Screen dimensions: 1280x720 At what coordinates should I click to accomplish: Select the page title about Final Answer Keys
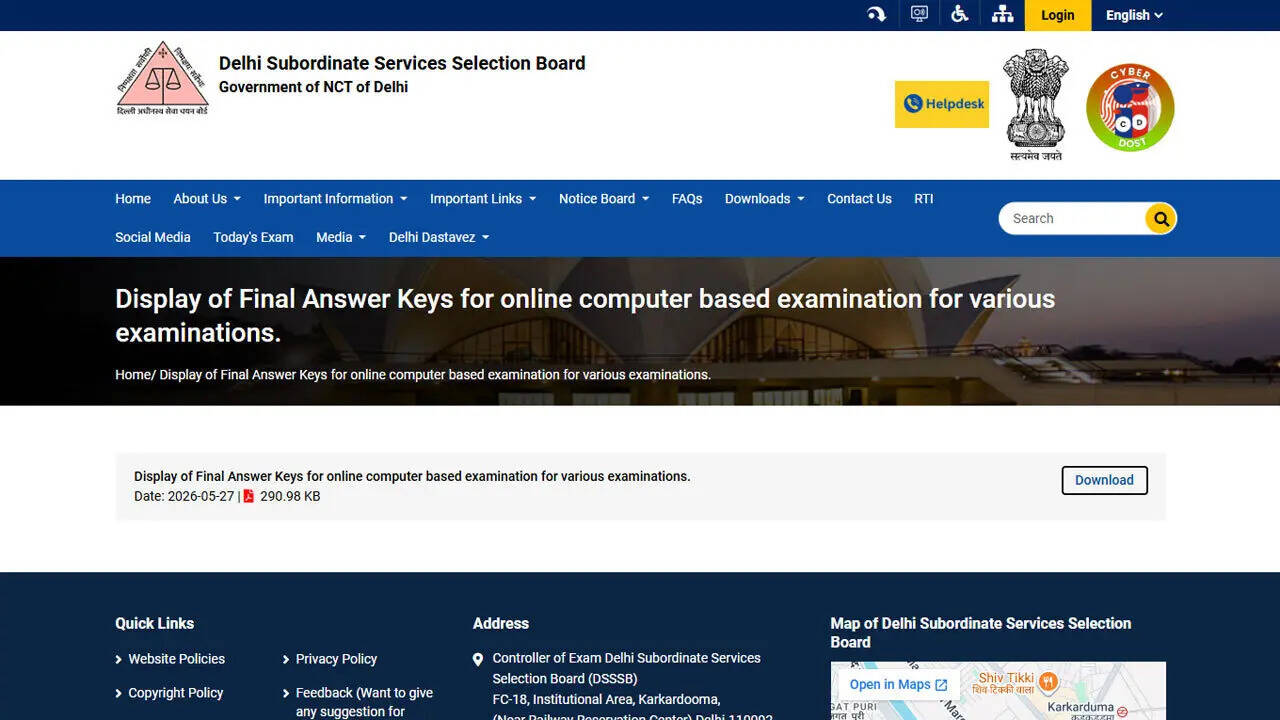585,315
